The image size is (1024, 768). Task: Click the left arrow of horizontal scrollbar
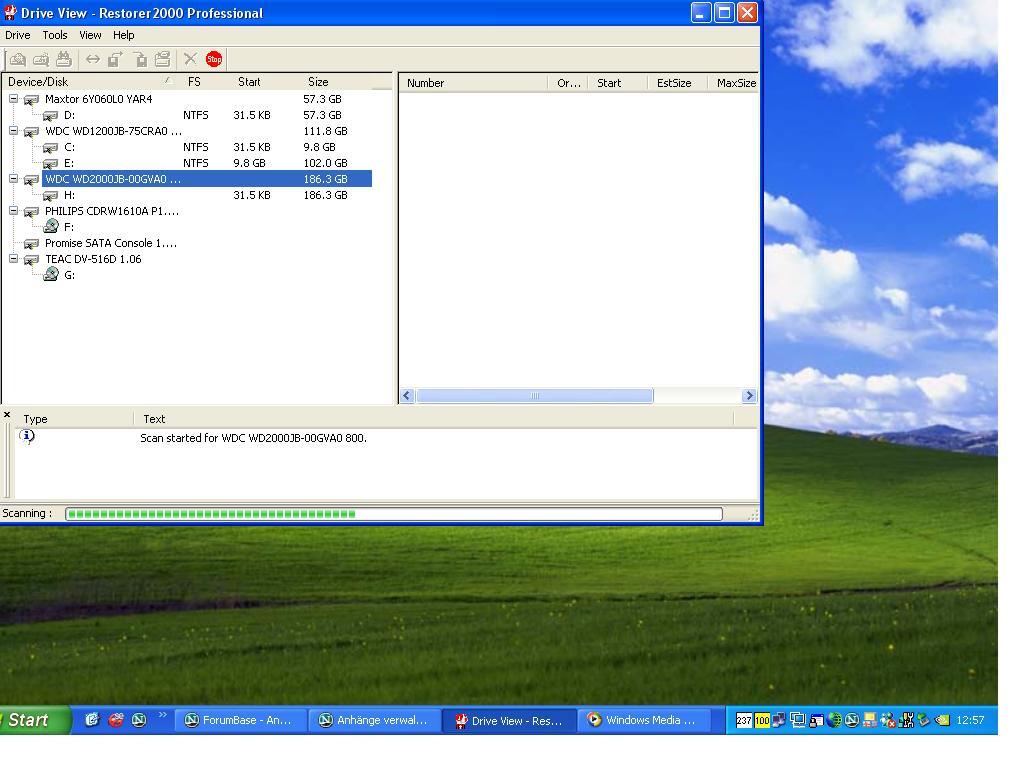pyautogui.click(x=408, y=396)
